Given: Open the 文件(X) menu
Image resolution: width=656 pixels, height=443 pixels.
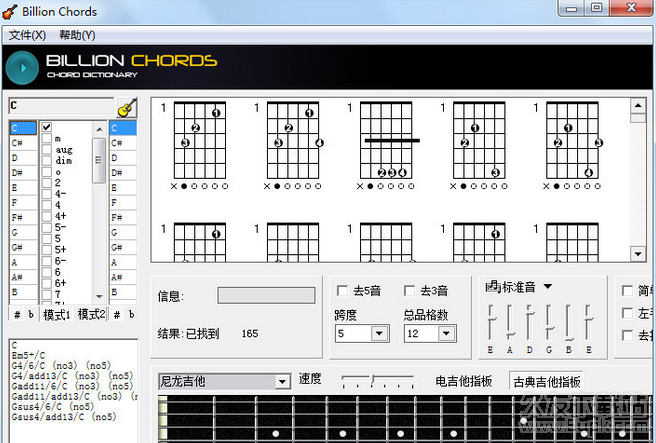Looking at the screenshot, I should [27, 35].
